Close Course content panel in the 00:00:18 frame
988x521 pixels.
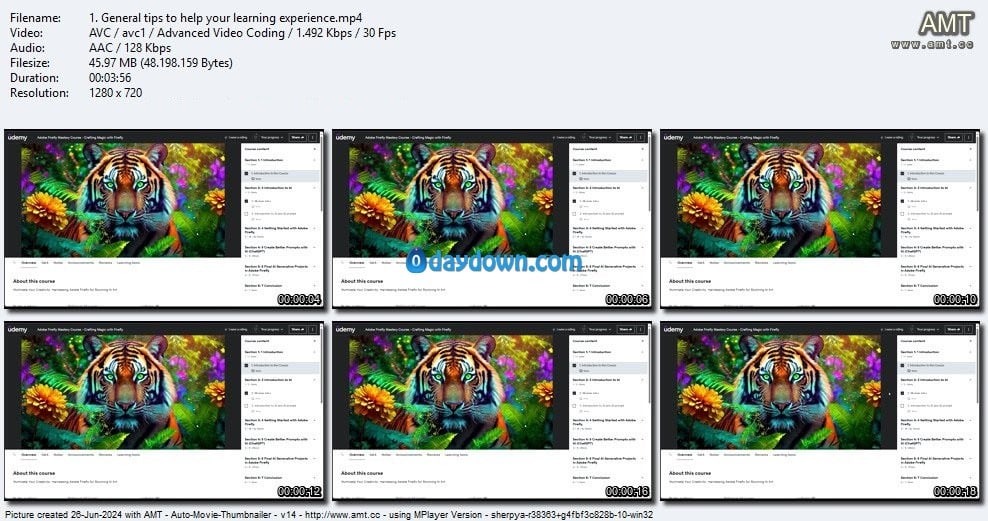coord(971,341)
